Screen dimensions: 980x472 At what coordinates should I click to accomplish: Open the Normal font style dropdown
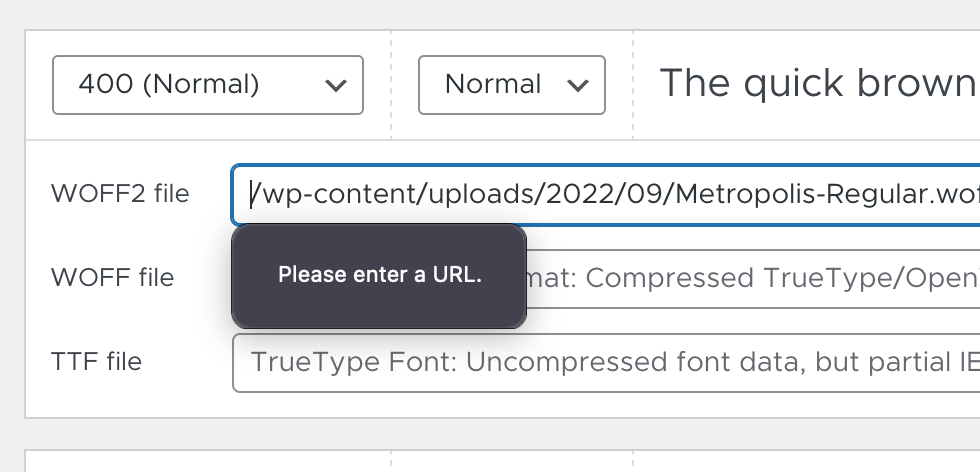coord(511,85)
